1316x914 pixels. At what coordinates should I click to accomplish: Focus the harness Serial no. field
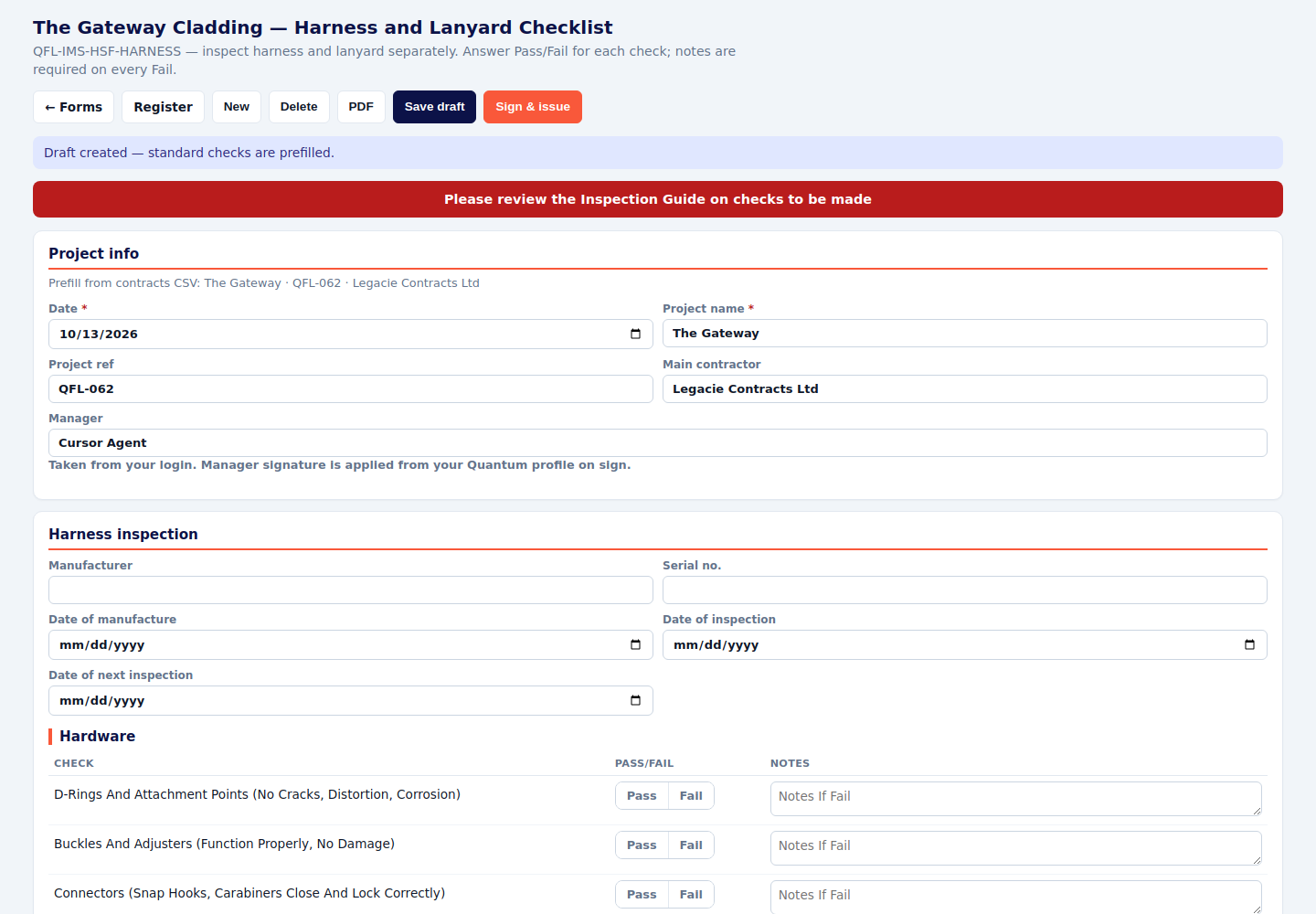(x=965, y=590)
